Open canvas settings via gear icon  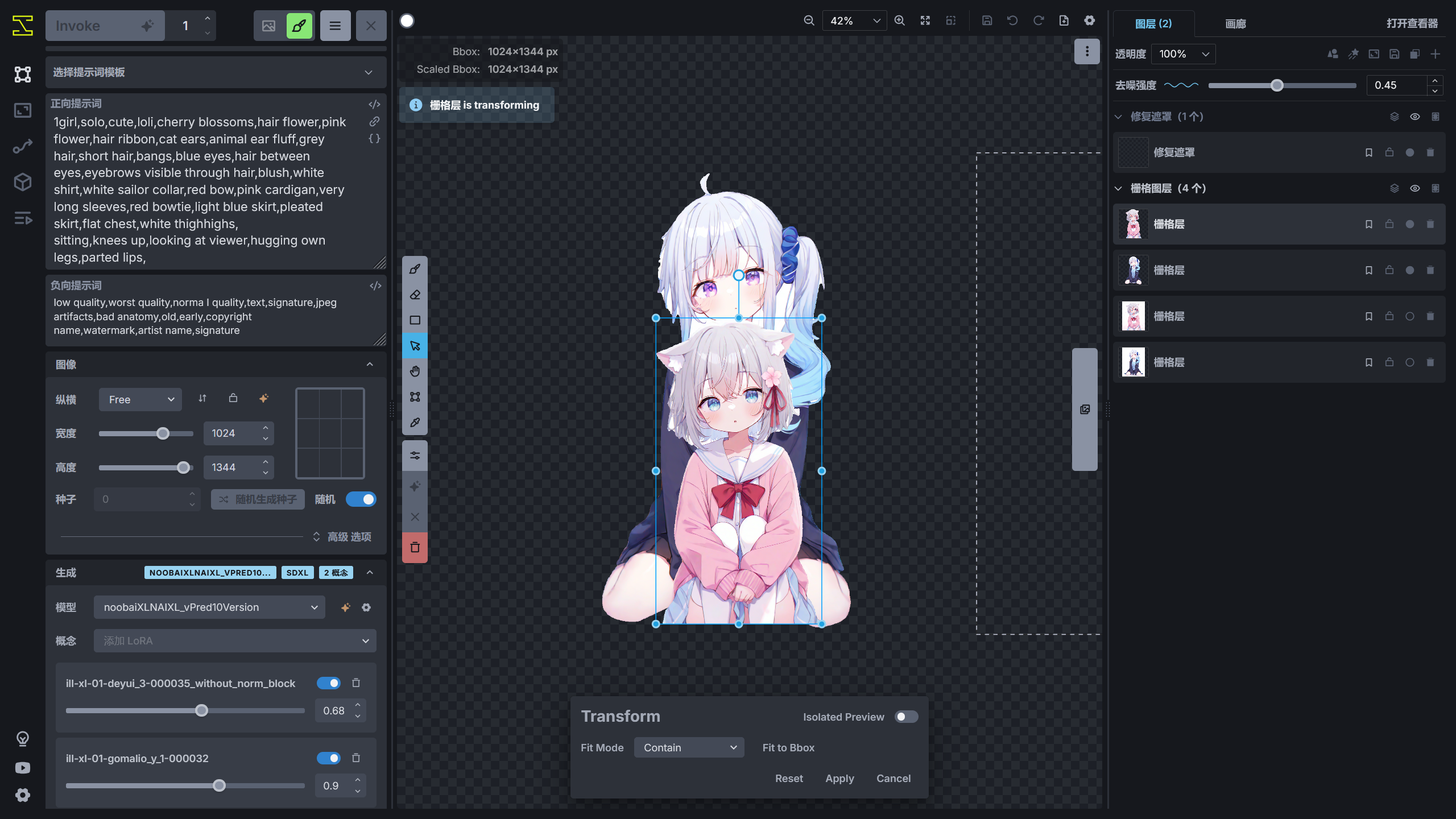pyautogui.click(x=1089, y=20)
